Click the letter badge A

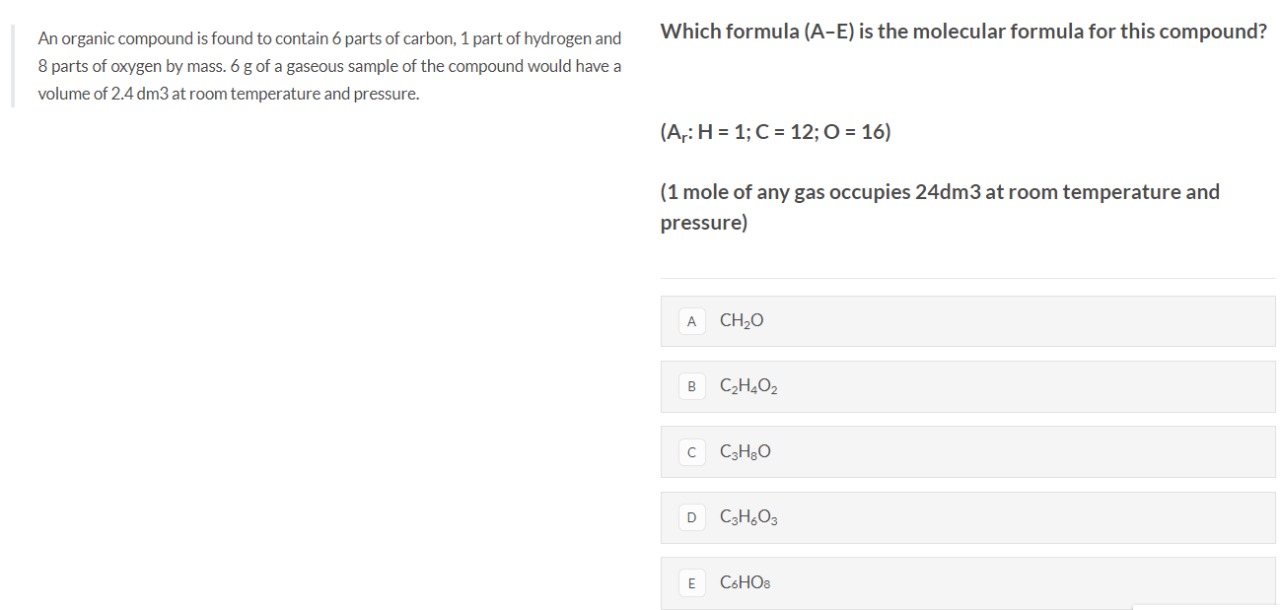[x=690, y=321]
